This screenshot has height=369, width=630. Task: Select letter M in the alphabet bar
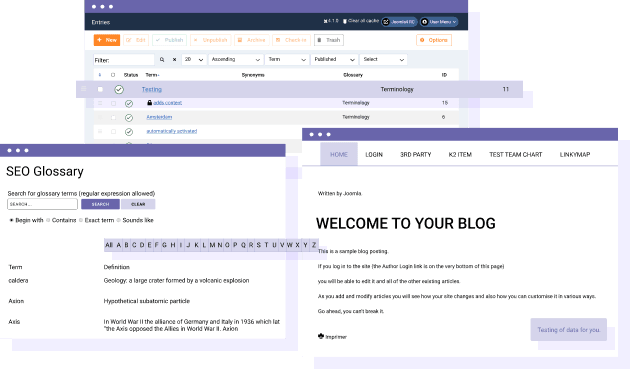[x=212, y=245]
